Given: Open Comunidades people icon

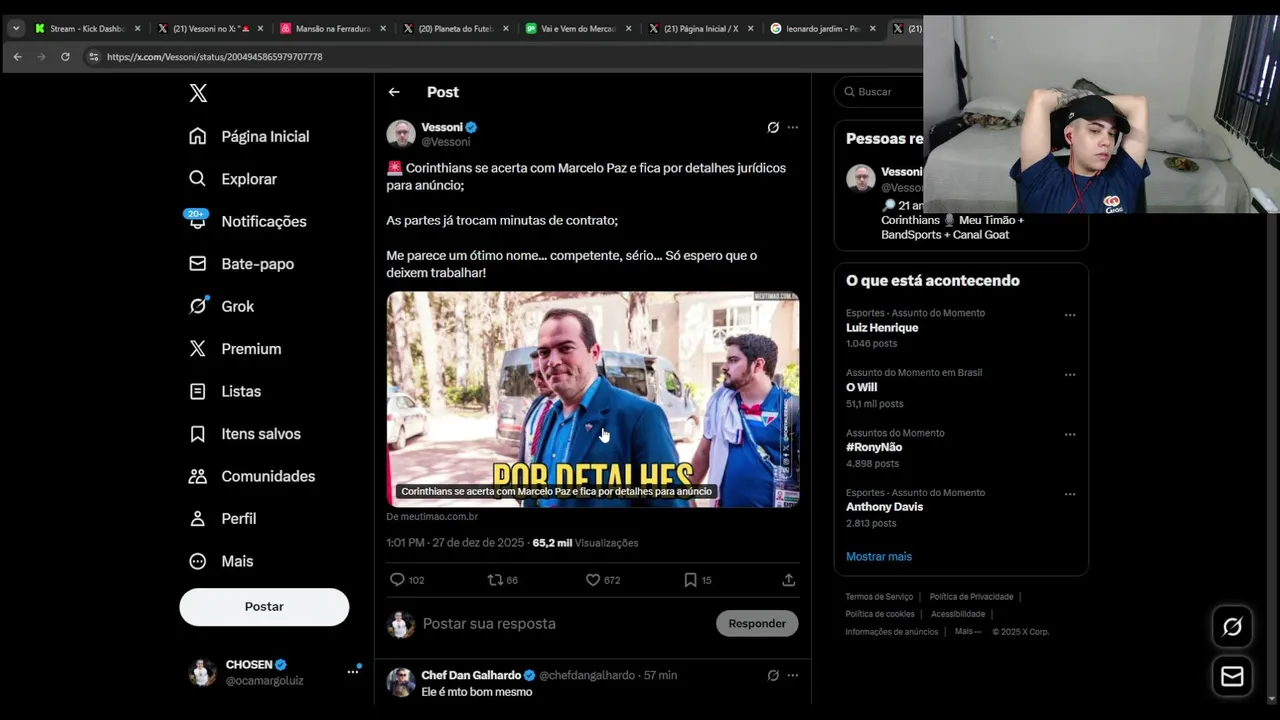Looking at the screenshot, I should (x=198, y=476).
